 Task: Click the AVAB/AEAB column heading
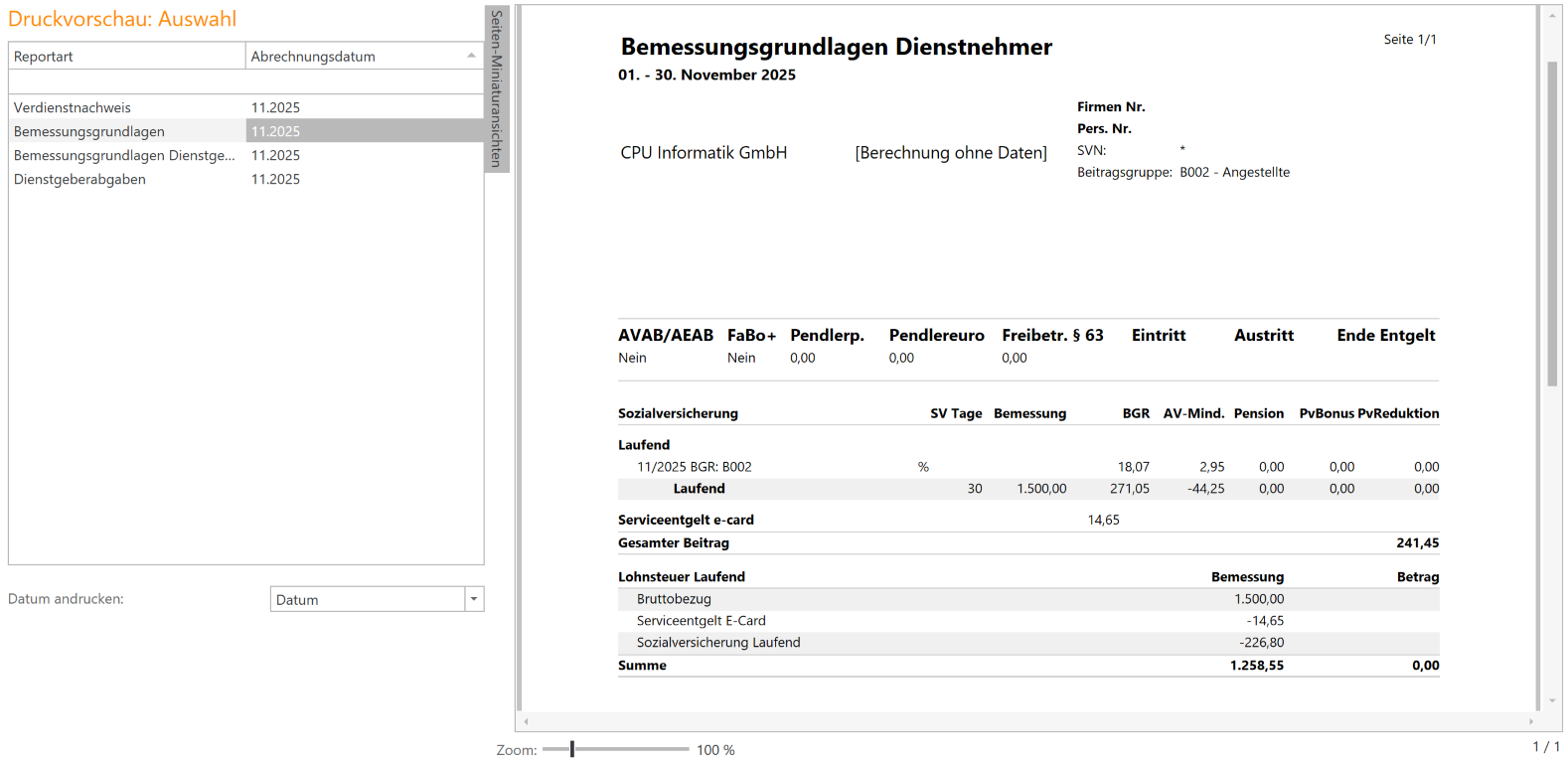666,336
